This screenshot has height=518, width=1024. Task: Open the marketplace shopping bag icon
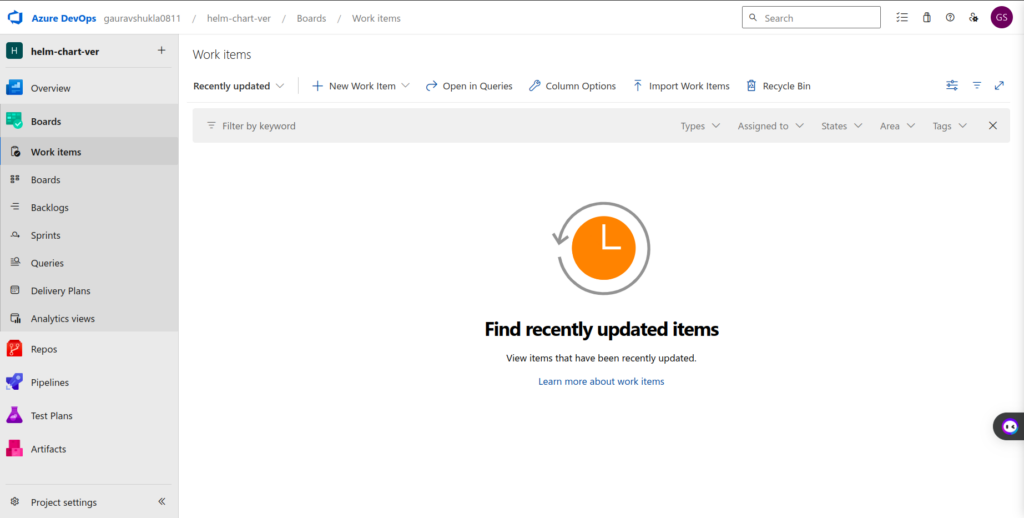click(x=926, y=18)
